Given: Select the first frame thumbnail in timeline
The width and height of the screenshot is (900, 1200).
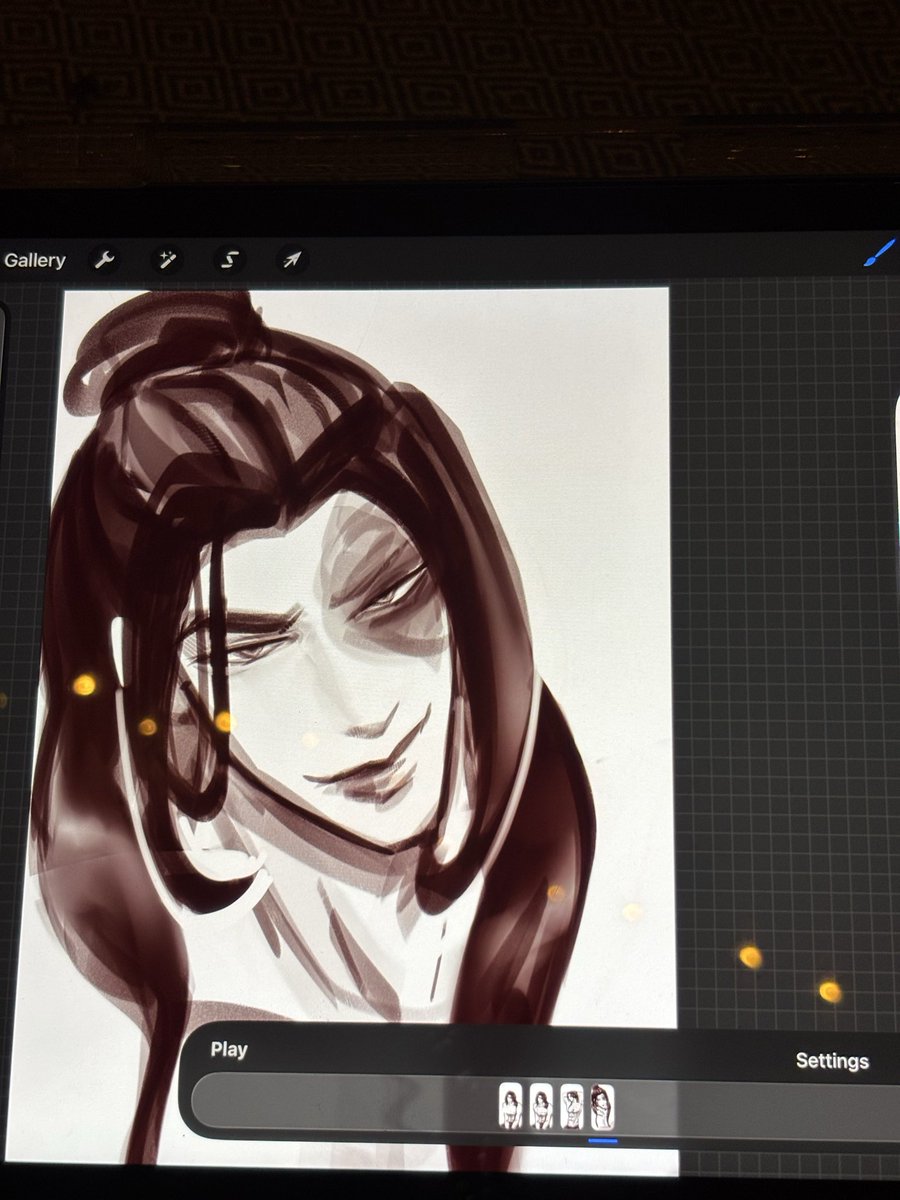Looking at the screenshot, I should 511,1107.
